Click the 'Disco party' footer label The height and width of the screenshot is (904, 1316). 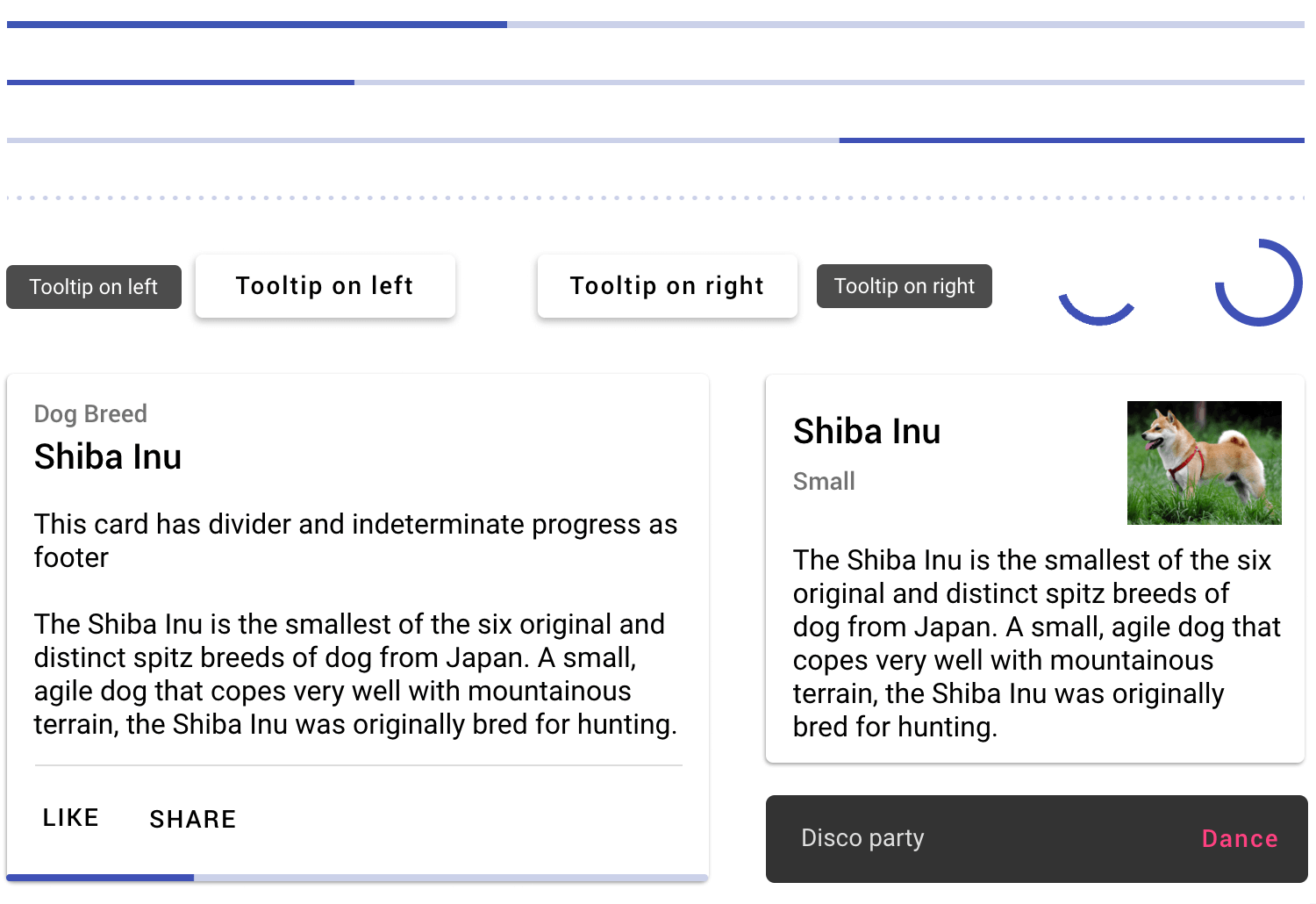click(x=862, y=838)
